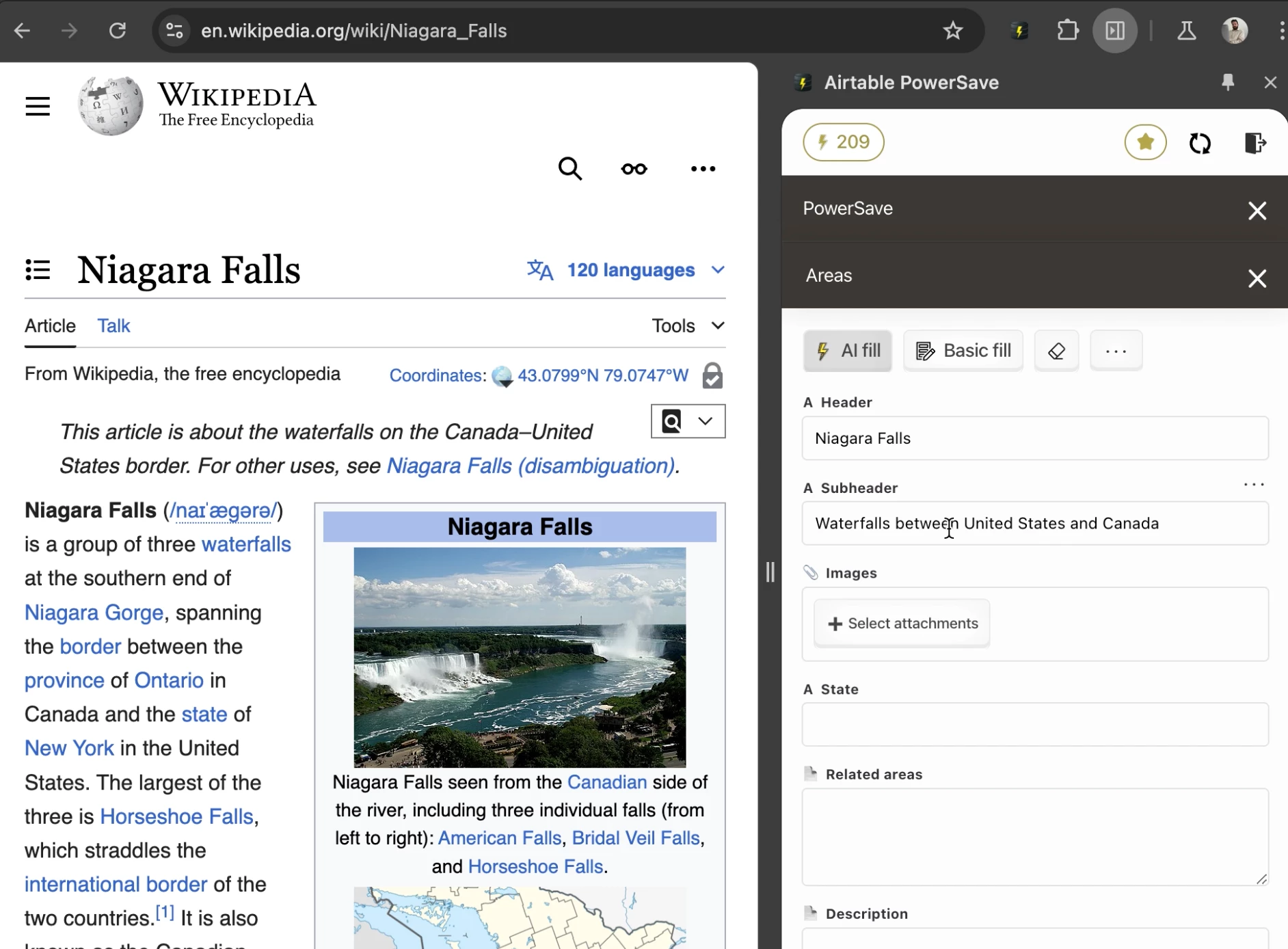
Task: Open Subheader field ellipsis options
Action: pyautogui.click(x=1254, y=484)
